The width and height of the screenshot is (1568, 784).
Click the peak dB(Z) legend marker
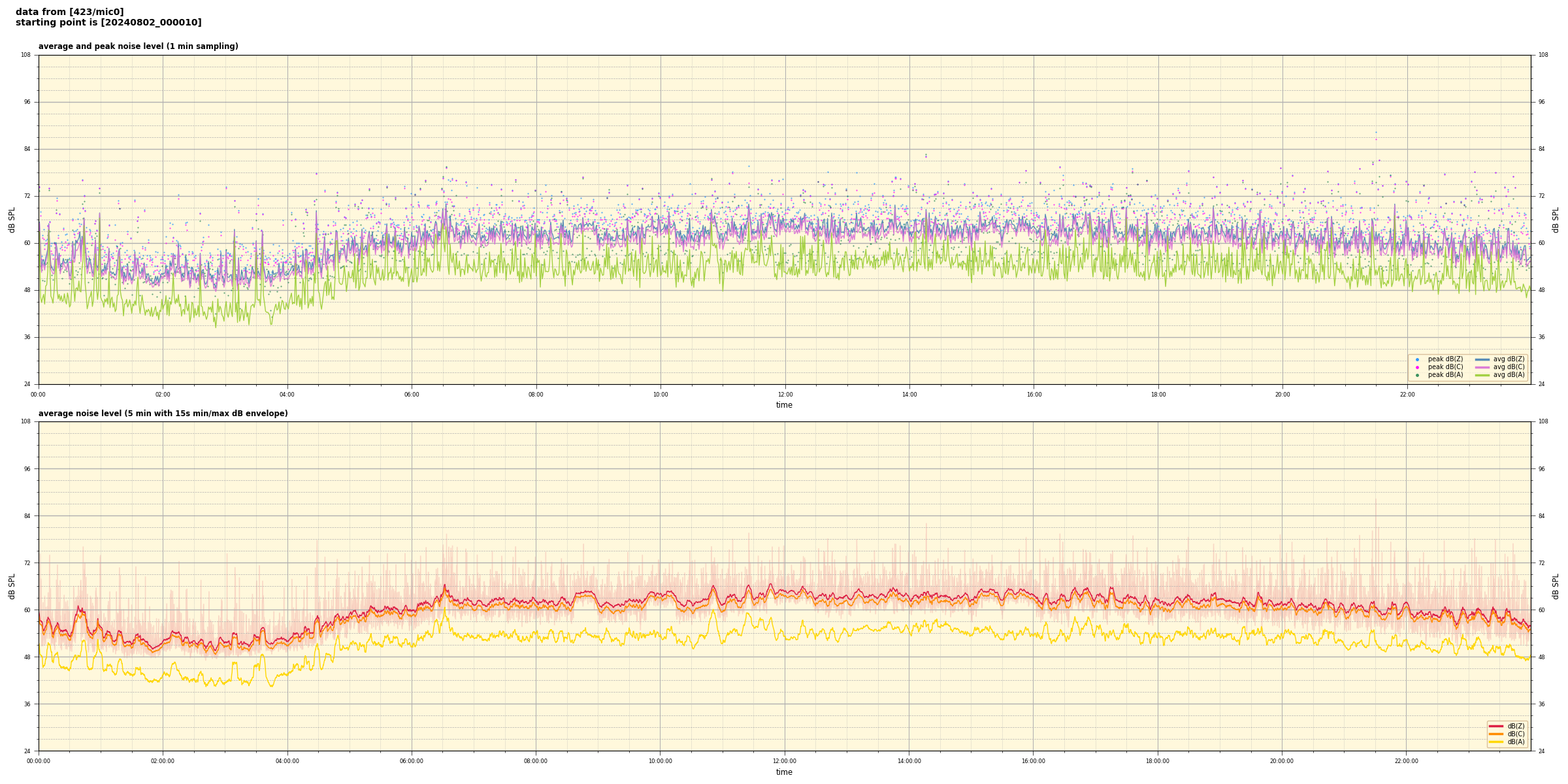point(1417,359)
